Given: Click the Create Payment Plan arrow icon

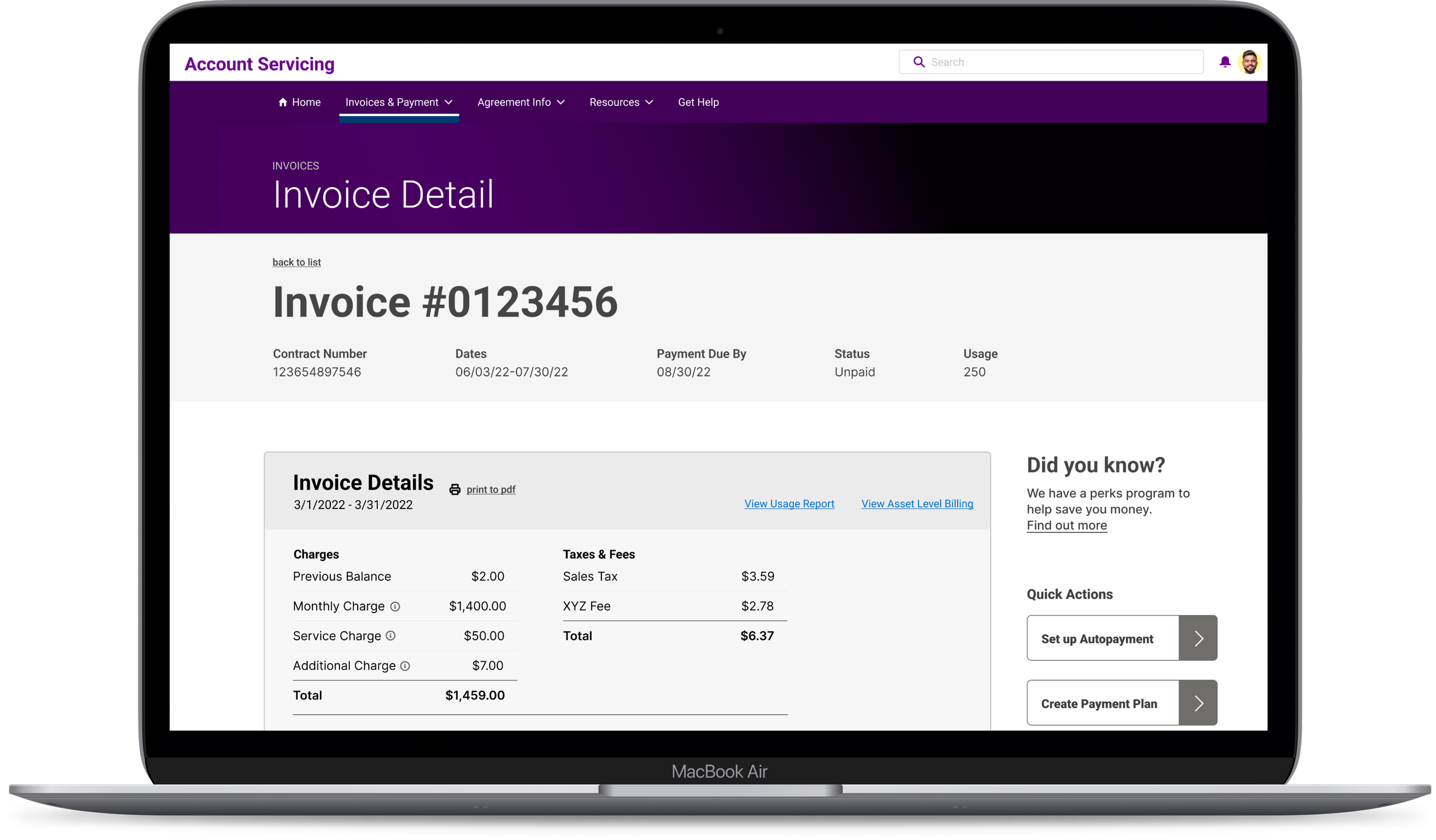Looking at the screenshot, I should pos(1198,703).
